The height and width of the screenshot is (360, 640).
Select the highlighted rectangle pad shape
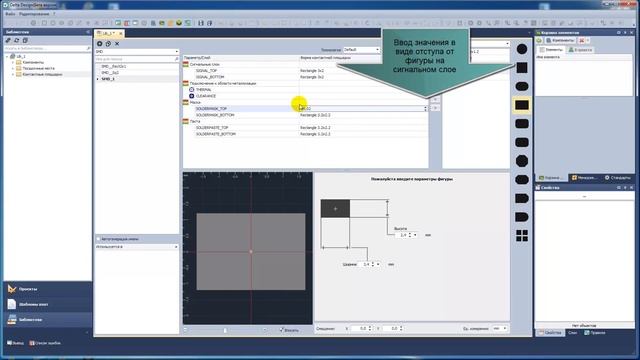[x=522, y=105]
